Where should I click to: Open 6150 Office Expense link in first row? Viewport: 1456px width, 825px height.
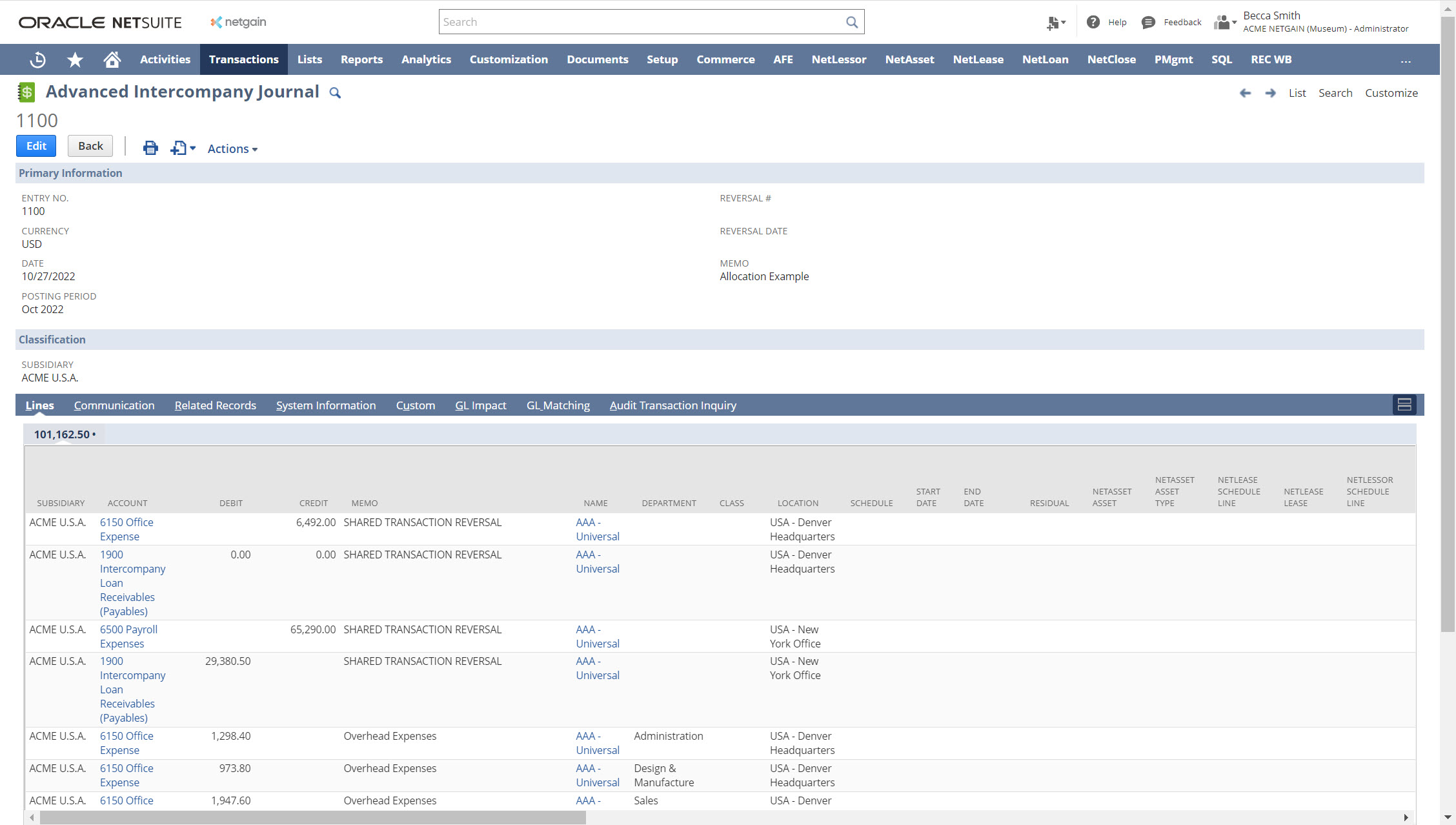point(126,529)
